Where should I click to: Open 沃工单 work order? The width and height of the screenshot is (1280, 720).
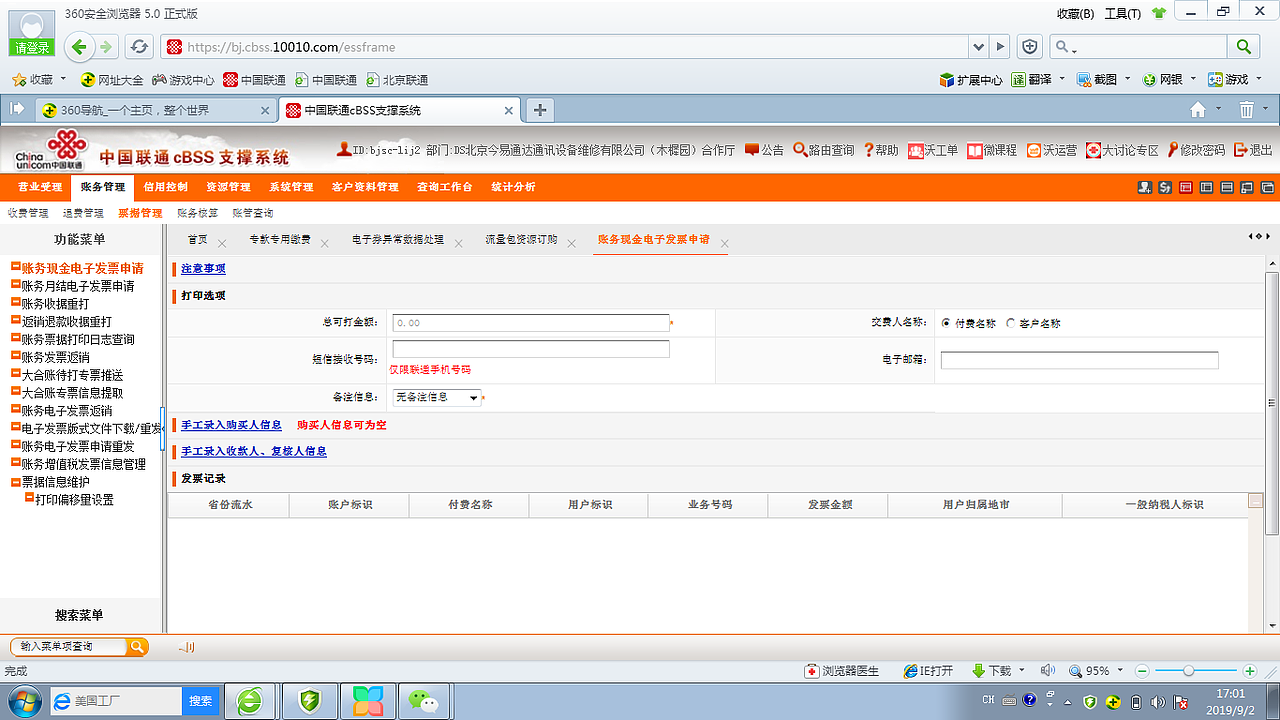coord(933,150)
